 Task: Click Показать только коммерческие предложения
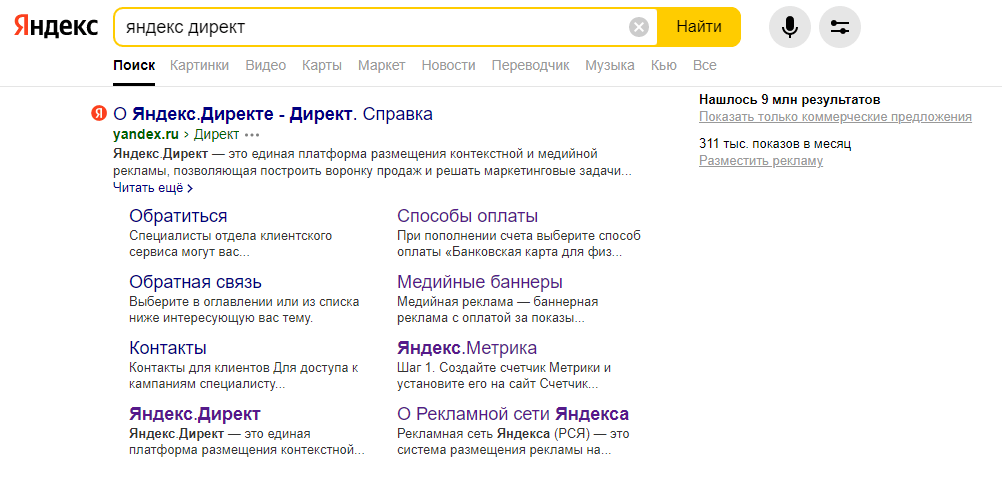coord(835,117)
